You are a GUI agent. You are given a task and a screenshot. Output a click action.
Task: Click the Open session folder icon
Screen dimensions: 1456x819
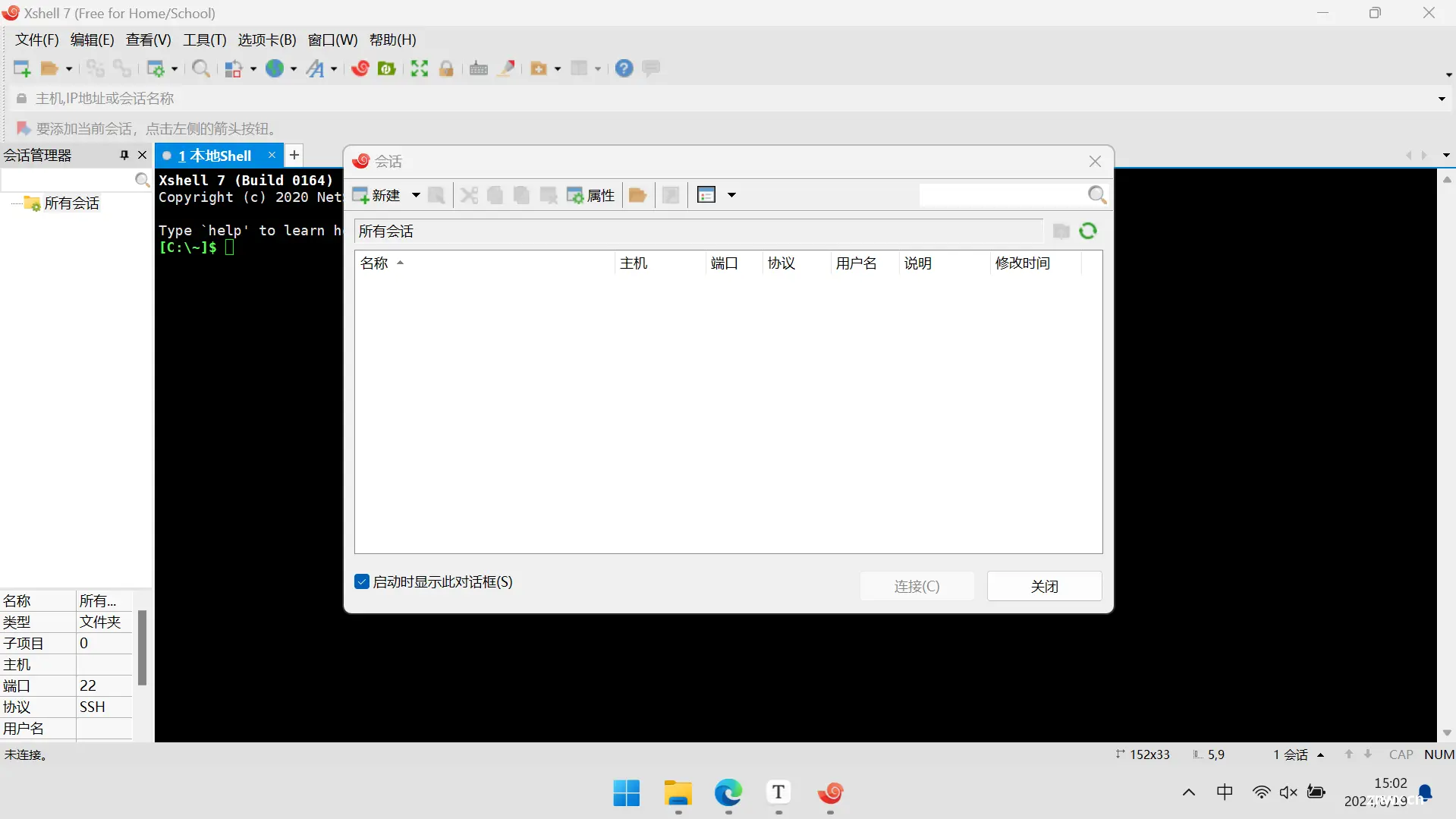point(49,69)
